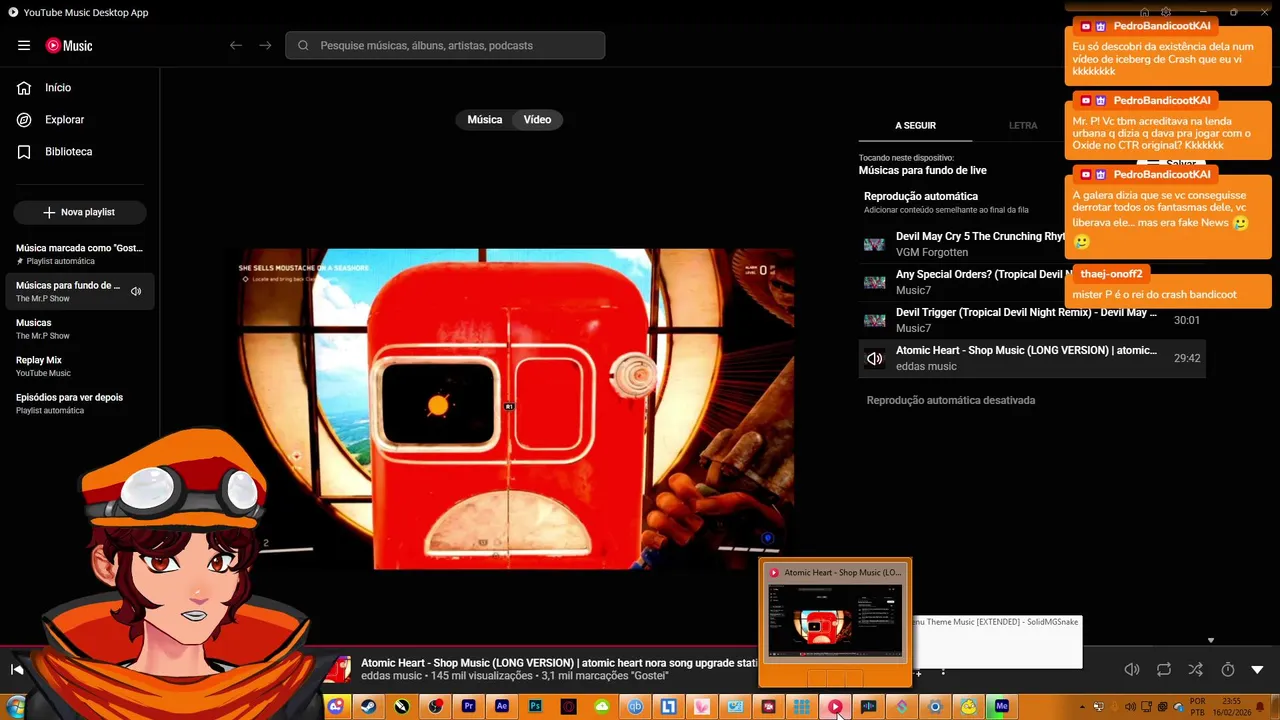This screenshot has height=720, width=1280.
Task: Switch to Música mode
Action: tap(485, 120)
